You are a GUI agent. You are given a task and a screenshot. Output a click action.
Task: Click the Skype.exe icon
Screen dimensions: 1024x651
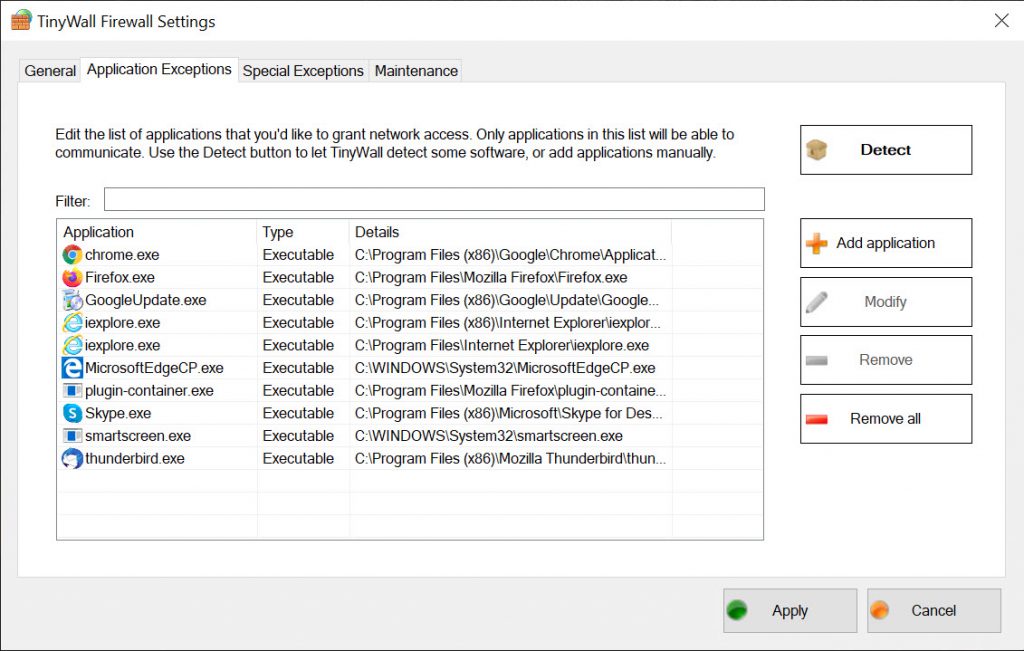[x=72, y=413]
